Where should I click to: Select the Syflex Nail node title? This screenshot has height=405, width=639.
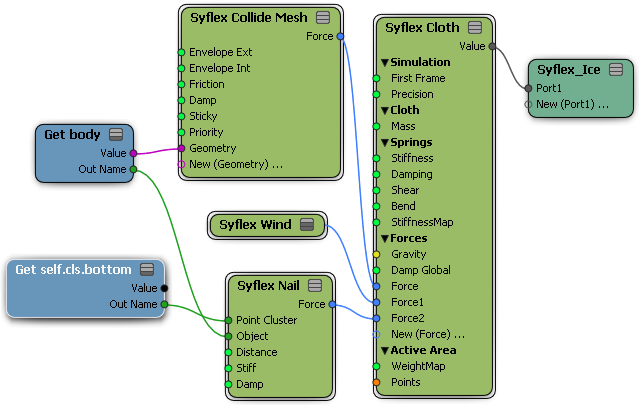point(268,286)
